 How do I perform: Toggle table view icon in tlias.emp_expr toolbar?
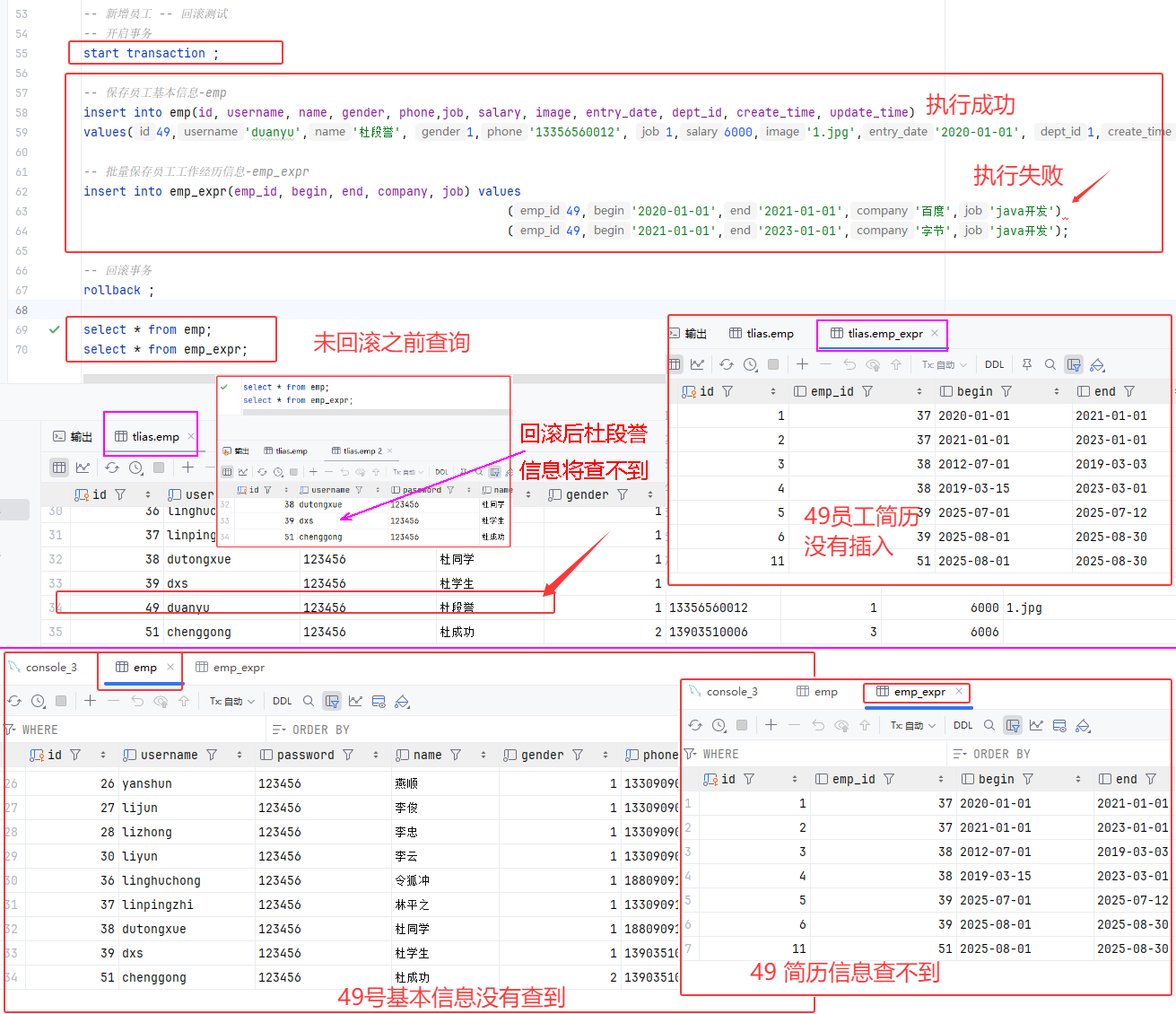(675, 364)
